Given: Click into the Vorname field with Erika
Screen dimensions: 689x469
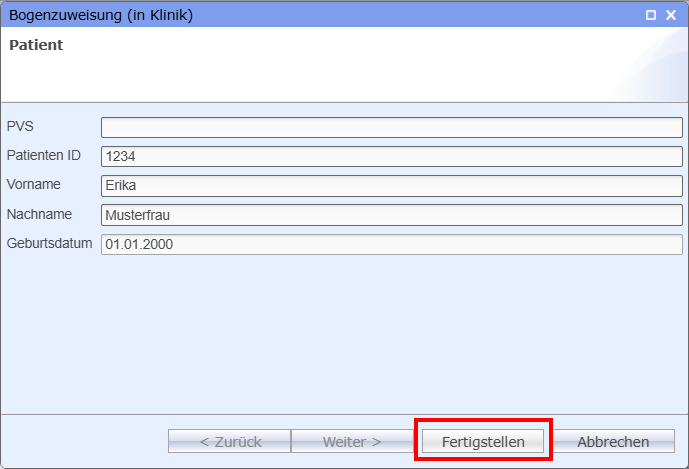Looking at the screenshot, I should pyautogui.click(x=392, y=185).
